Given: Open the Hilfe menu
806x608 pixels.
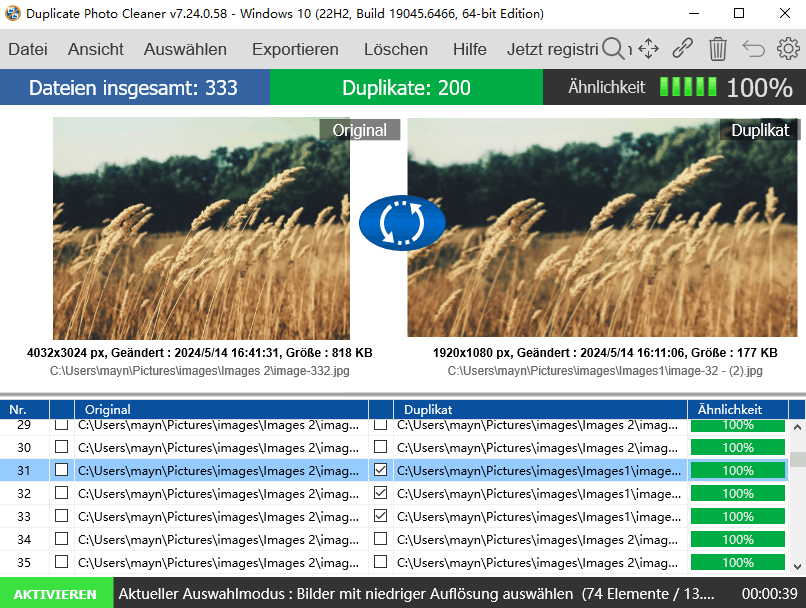Looking at the screenshot, I should (468, 48).
